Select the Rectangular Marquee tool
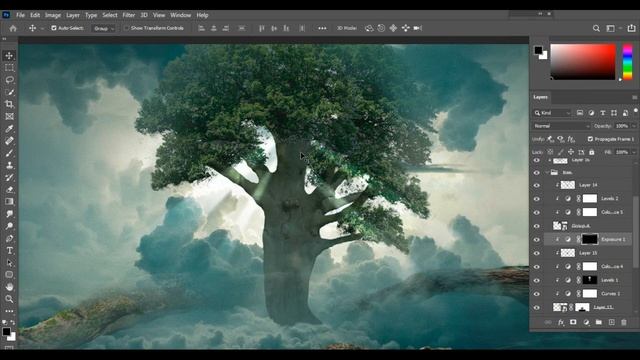 (9, 68)
